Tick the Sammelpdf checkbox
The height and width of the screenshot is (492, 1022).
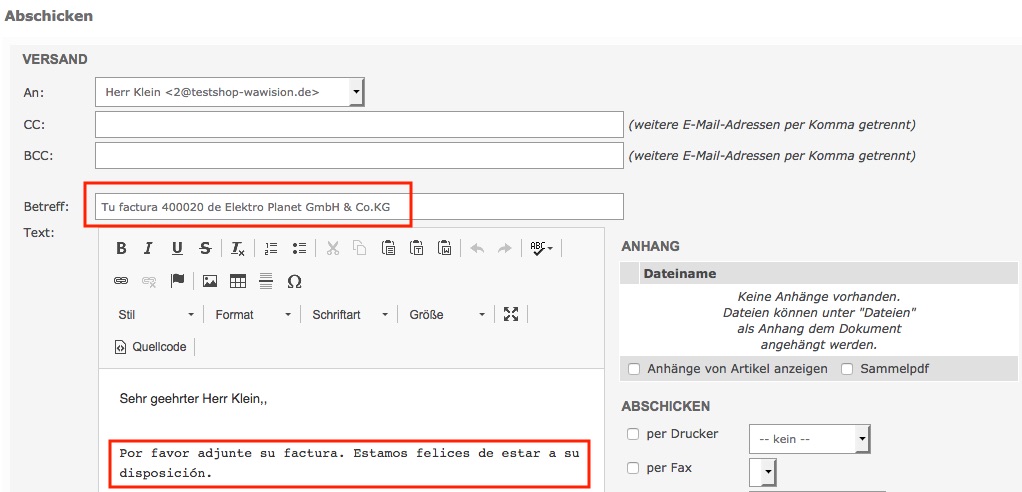[847, 369]
